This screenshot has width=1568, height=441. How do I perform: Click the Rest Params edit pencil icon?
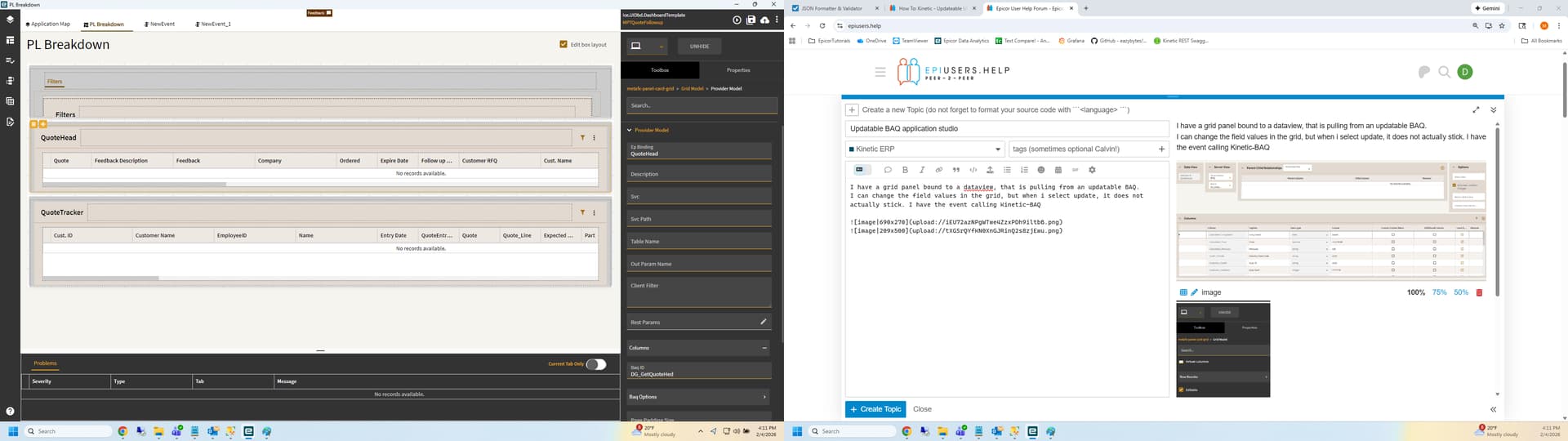tap(764, 322)
